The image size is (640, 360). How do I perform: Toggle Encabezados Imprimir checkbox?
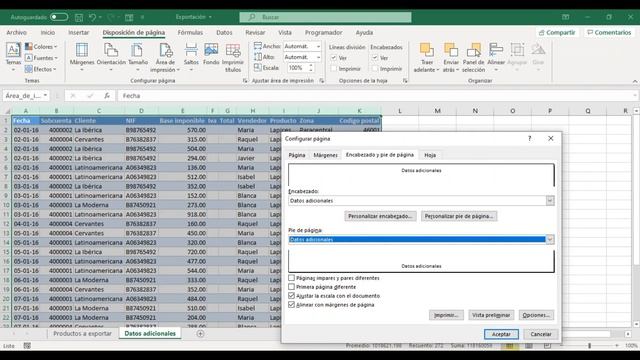point(375,69)
